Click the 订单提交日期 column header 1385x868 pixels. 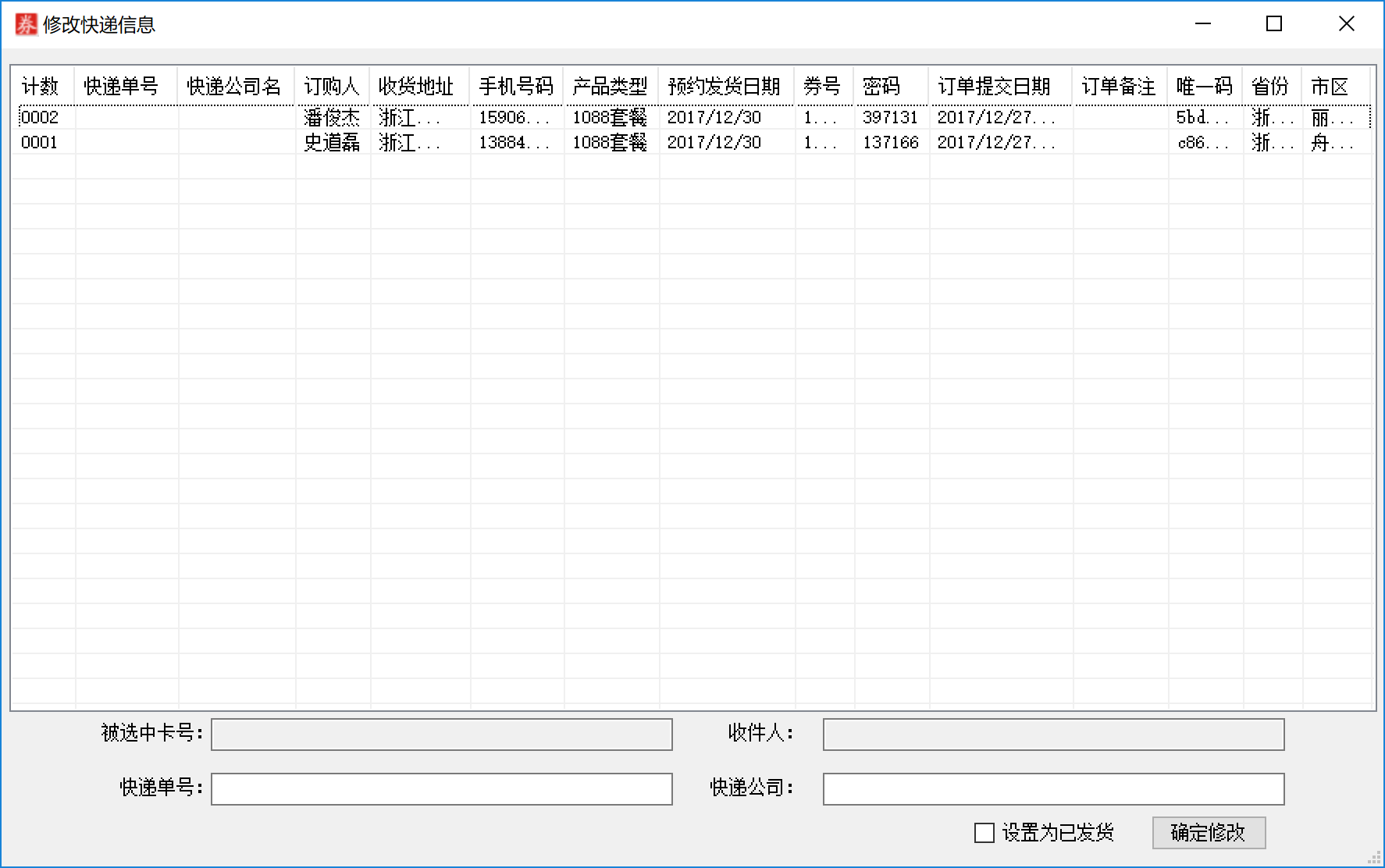[994, 86]
